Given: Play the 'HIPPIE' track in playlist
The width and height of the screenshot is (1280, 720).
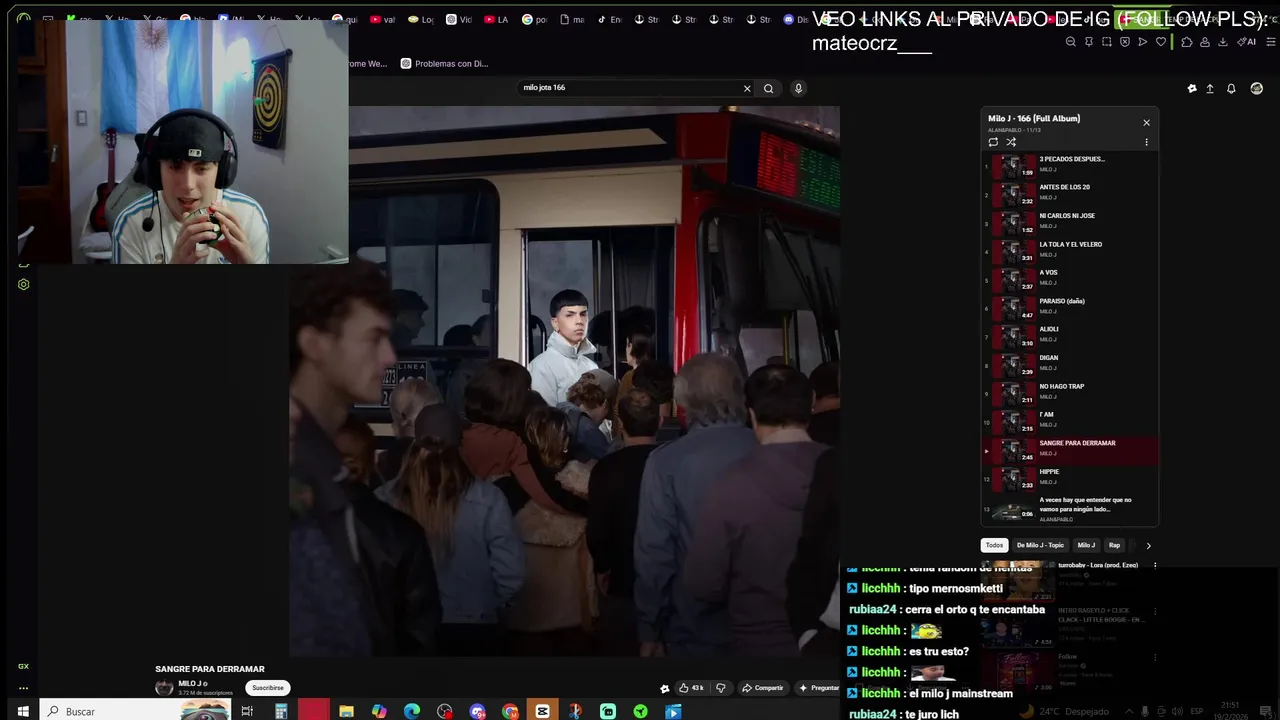Looking at the screenshot, I should pos(1070,478).
